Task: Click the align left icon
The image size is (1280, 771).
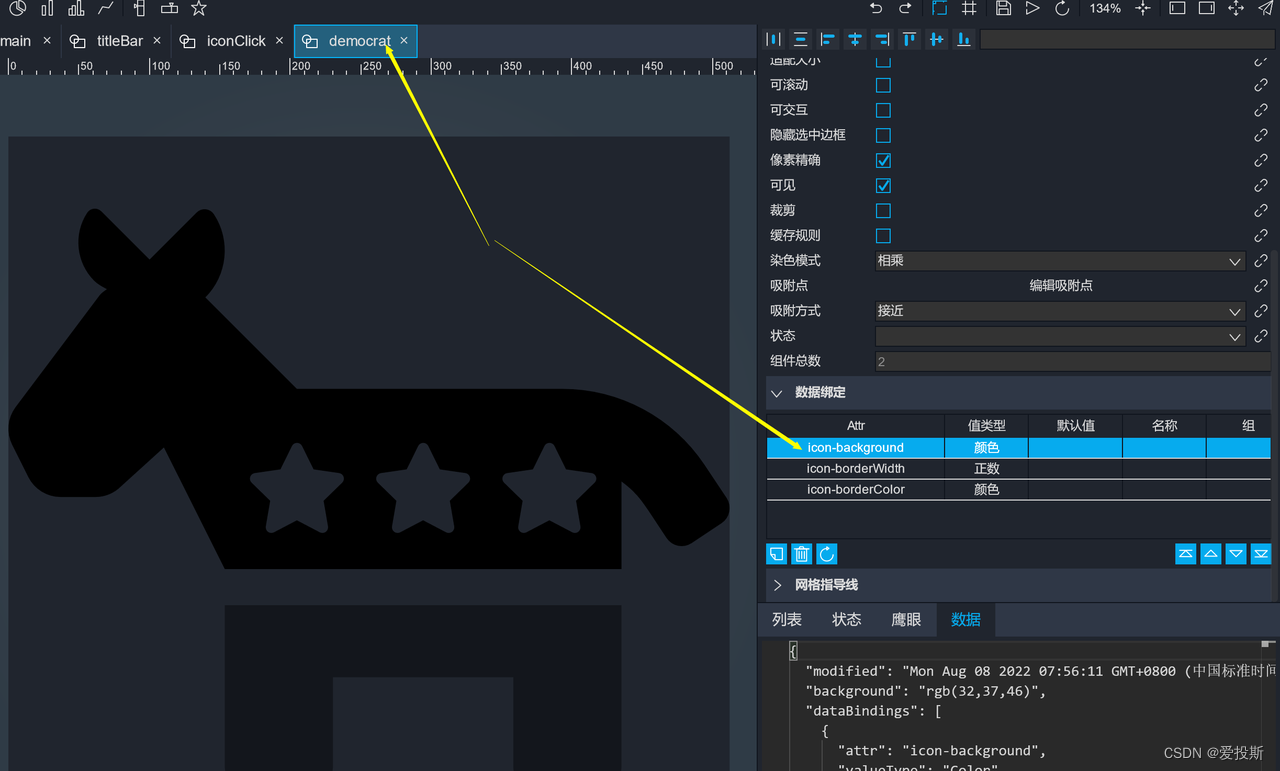Action: tap(827, 39)
